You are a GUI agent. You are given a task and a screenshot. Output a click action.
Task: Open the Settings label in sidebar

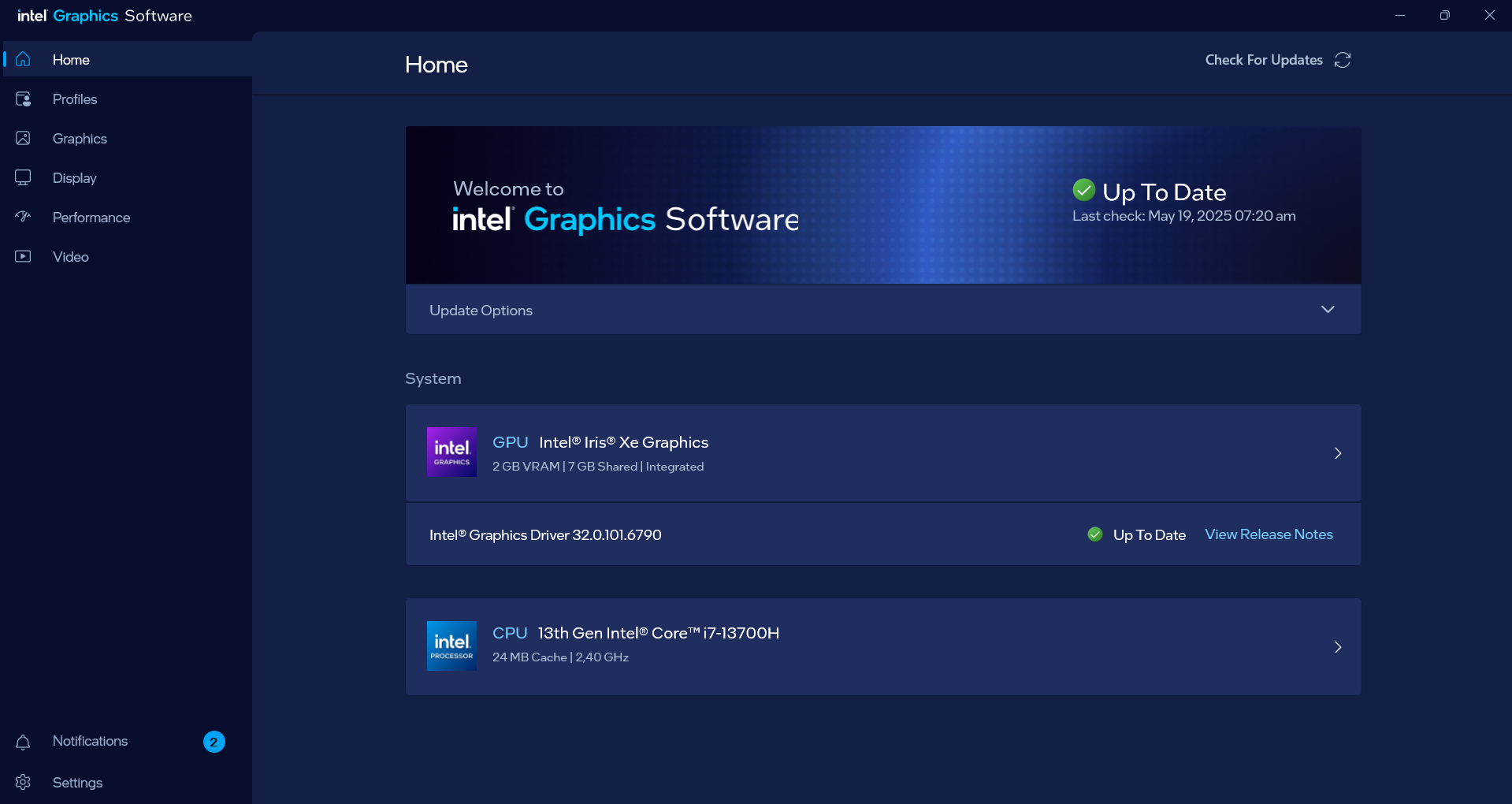coord(77,783)
